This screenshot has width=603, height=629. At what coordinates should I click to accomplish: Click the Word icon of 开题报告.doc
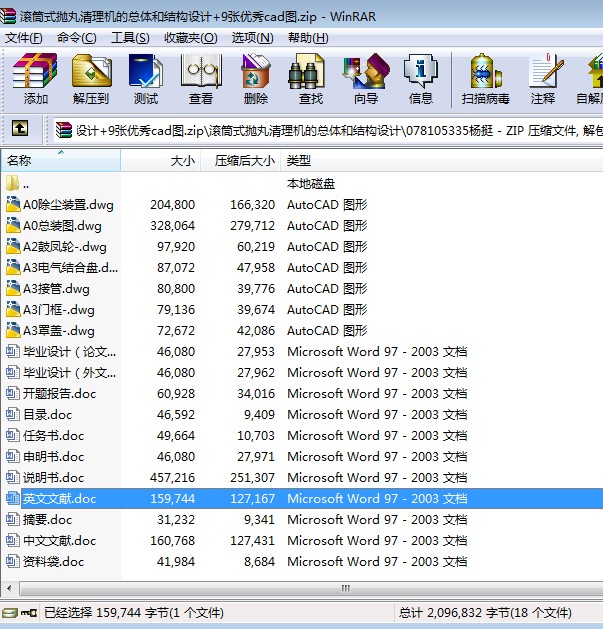pyautogui.click(x=12, y=393)
